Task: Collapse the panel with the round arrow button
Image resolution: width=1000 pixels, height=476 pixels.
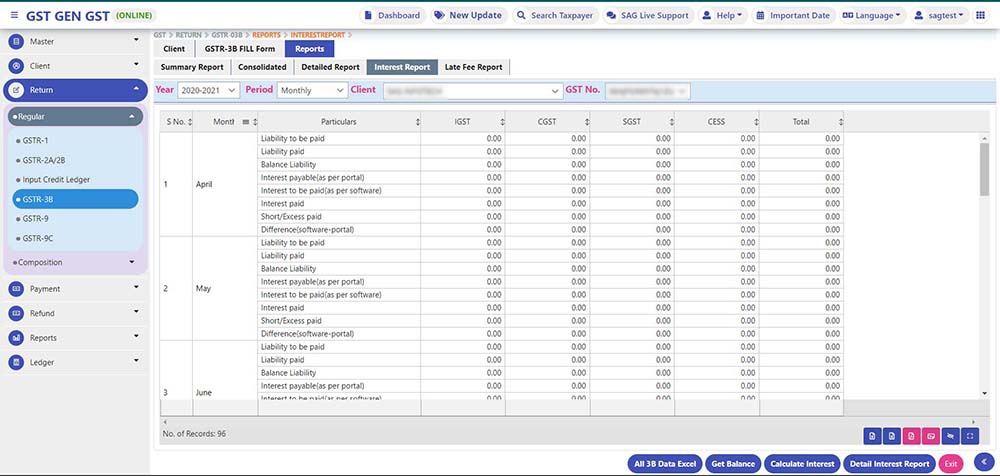Action: [982, 462]
